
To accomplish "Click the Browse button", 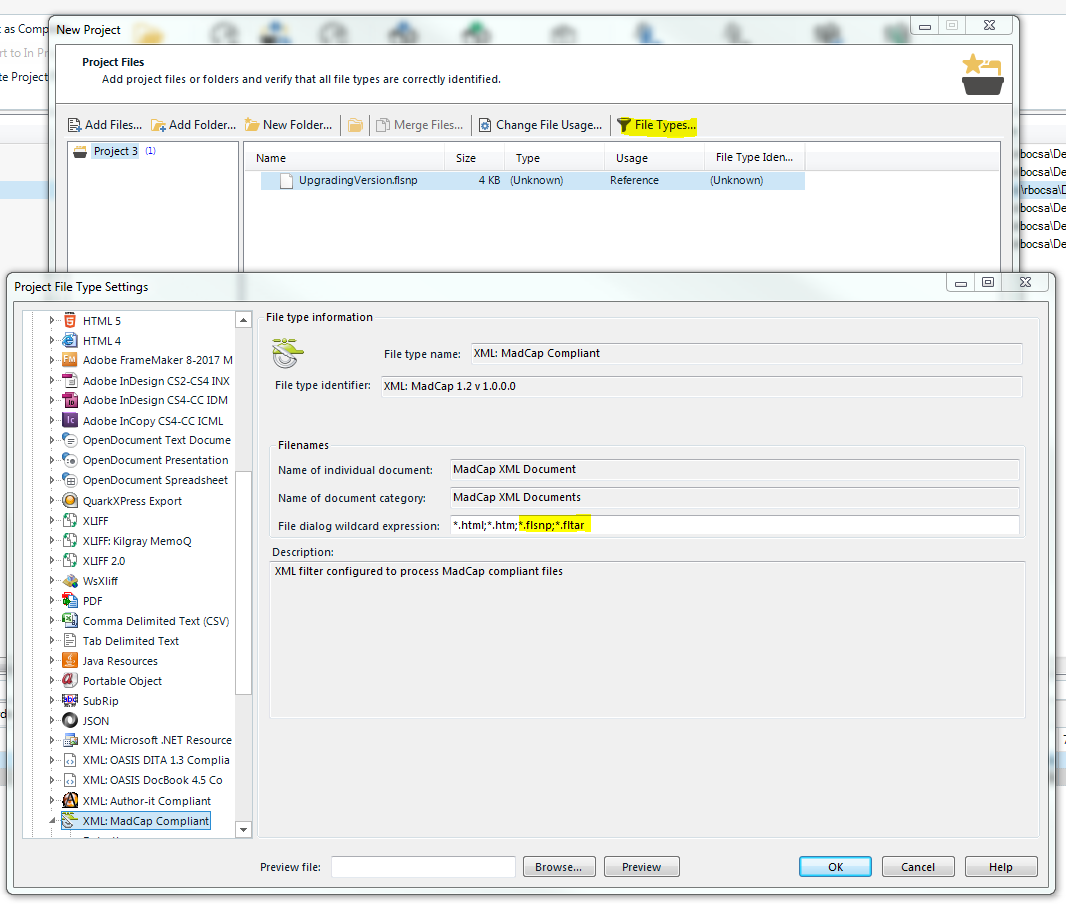I will 559,867.
